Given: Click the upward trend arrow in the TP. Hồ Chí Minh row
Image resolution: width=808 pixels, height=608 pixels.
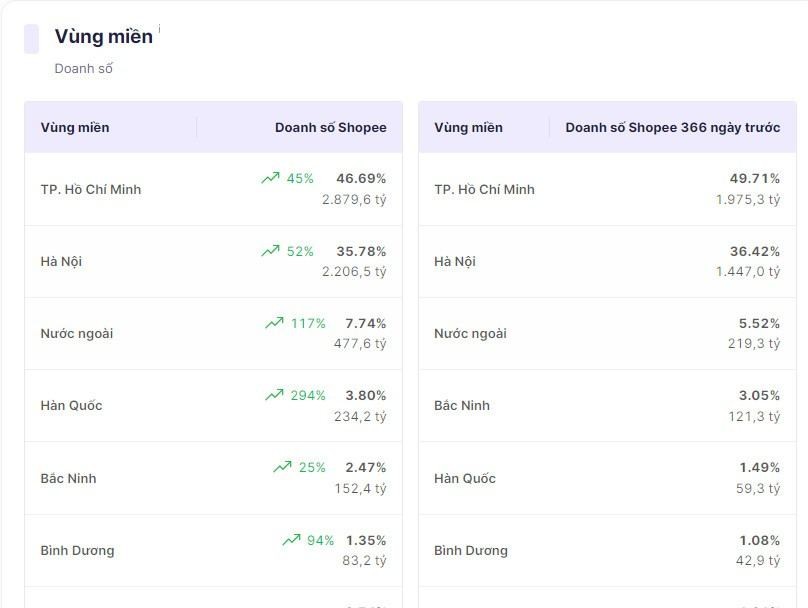Looking at the screenshot, I should point(271,178).
